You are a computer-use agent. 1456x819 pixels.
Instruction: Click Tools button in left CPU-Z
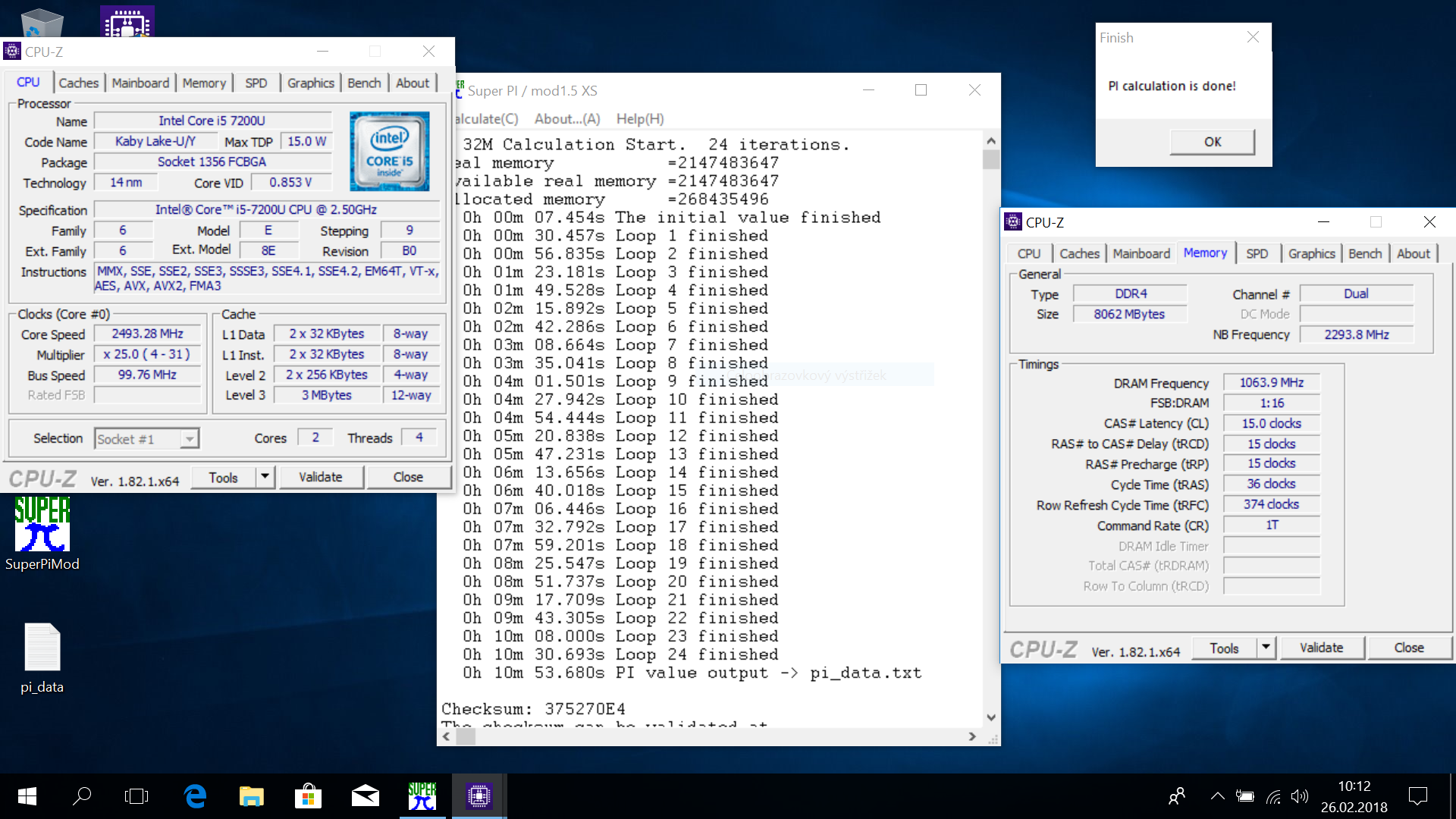coord(224,477)
